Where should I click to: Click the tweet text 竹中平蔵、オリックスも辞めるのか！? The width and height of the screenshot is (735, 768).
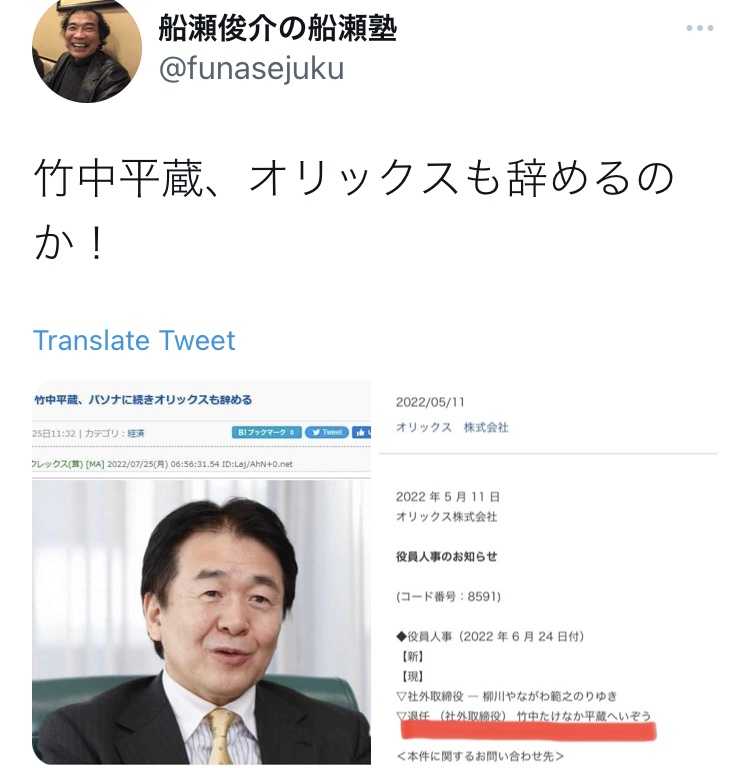[354, 210]
